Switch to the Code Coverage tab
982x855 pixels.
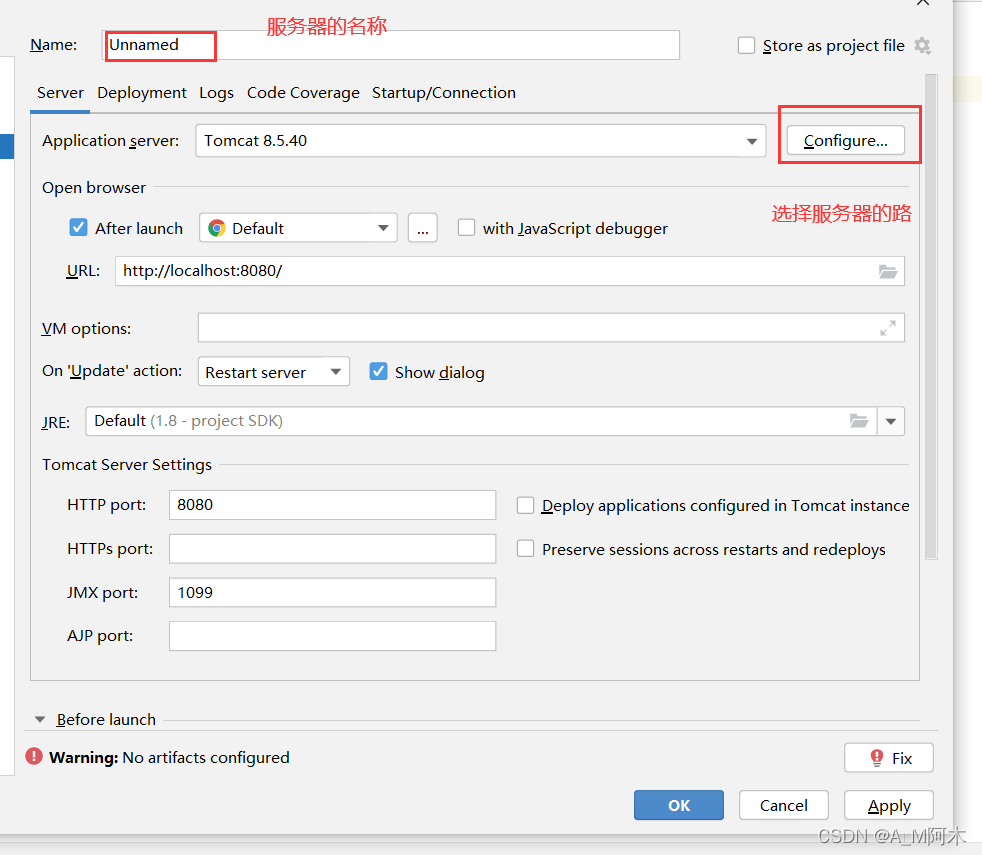pyautogui.click(x=303, y=93)
